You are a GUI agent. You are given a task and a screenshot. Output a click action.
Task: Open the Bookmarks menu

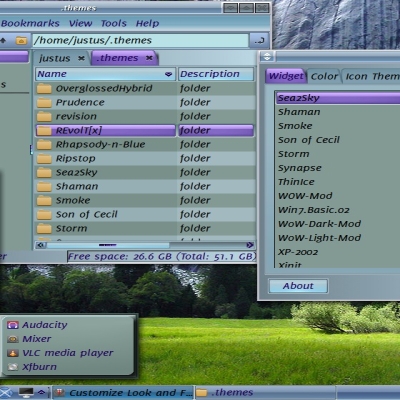click(30, 23)
